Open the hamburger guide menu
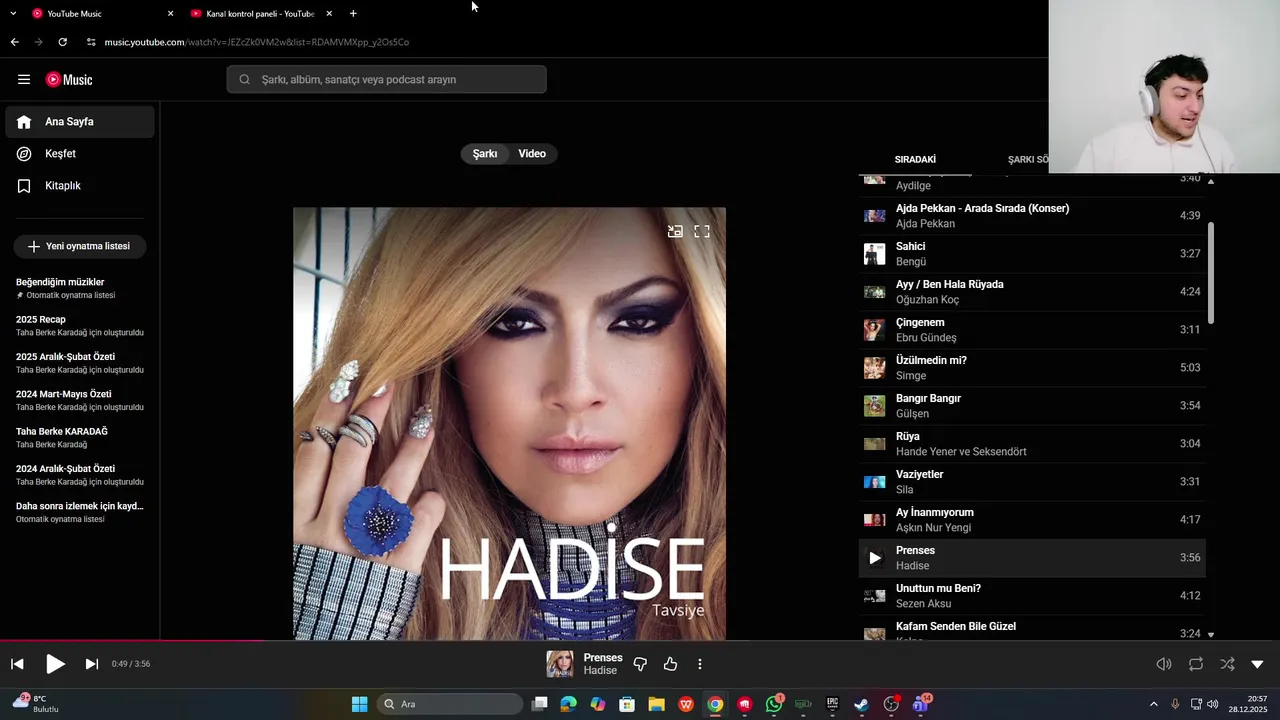 [24, 80]
